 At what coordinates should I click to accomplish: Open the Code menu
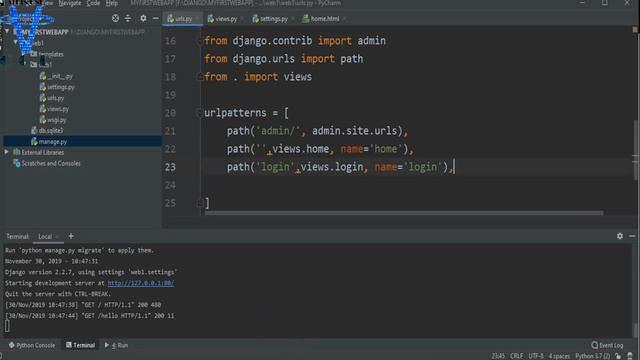pos(93,3)
